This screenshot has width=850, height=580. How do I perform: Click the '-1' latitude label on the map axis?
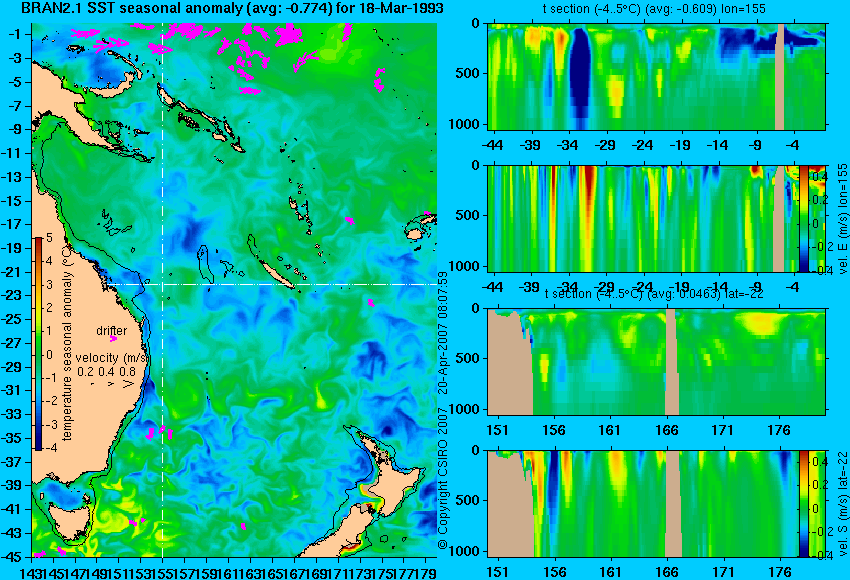15,34
